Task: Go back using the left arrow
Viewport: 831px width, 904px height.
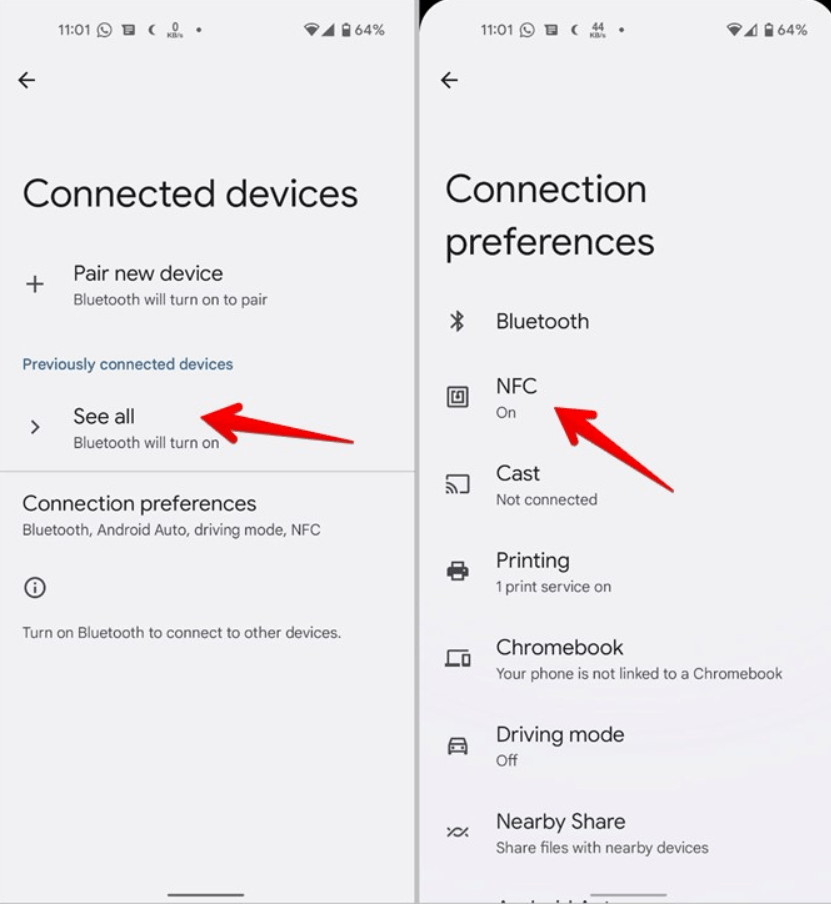Action: click(27, 79)
